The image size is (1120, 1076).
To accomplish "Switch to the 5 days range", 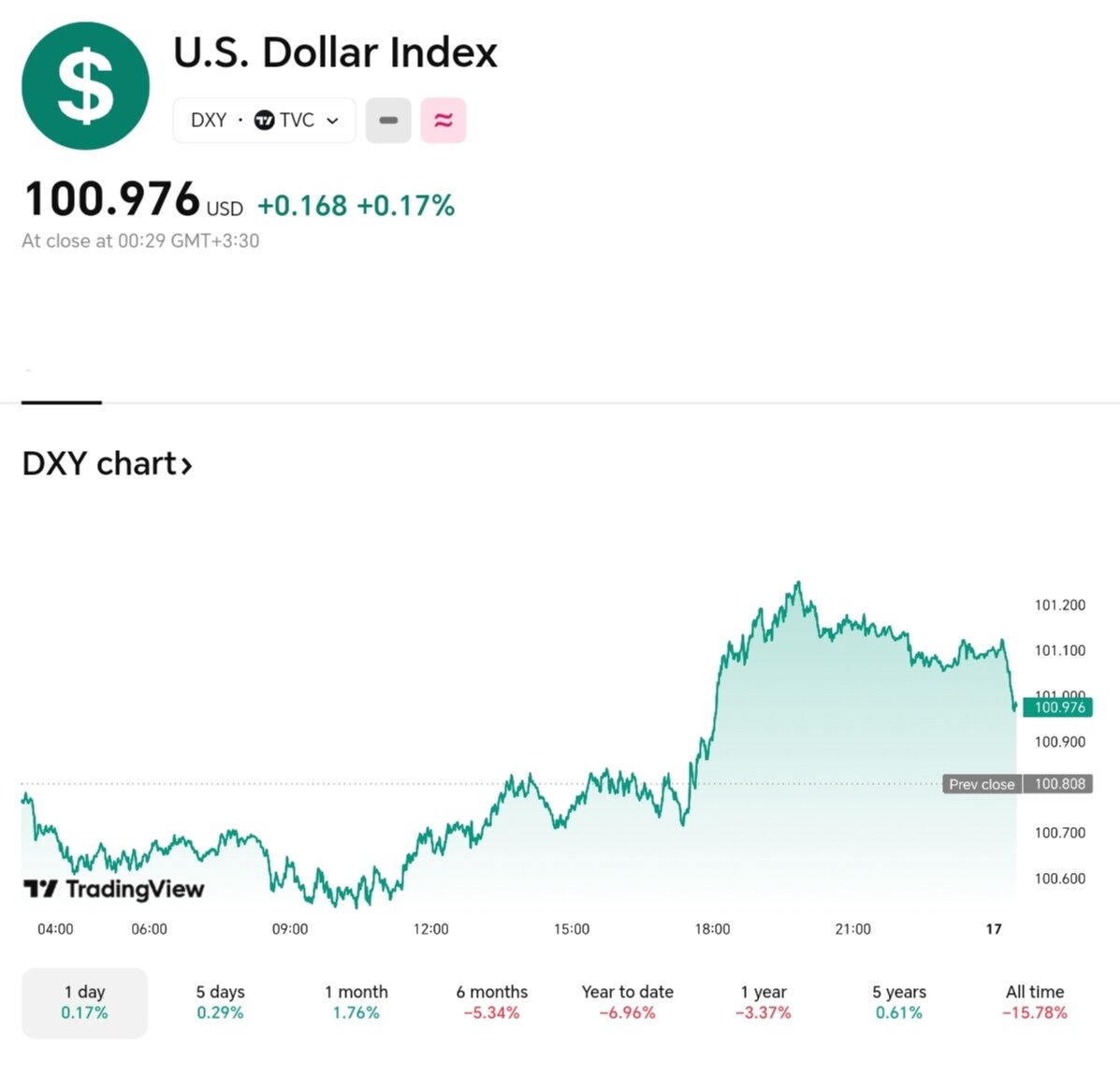I will click(220, 1002).
